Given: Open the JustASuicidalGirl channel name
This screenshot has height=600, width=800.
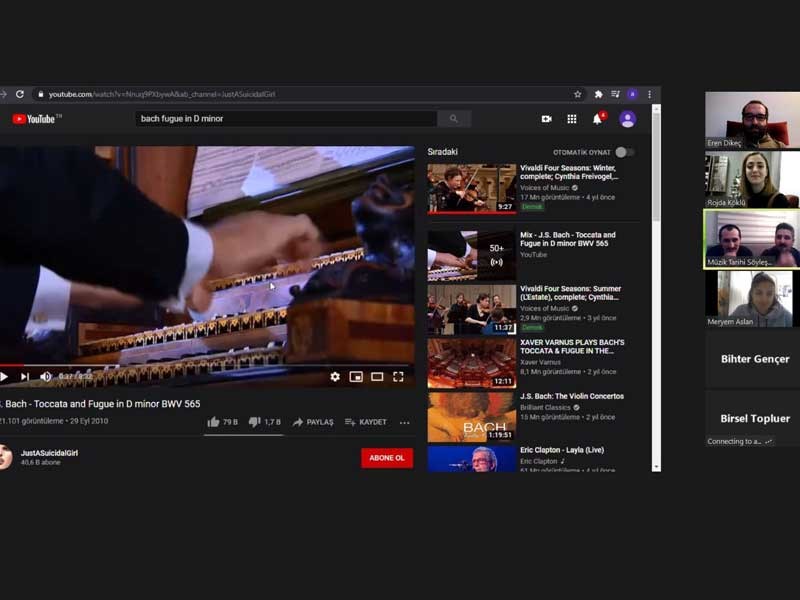Looking at the screenshot, I should [49, 453].
